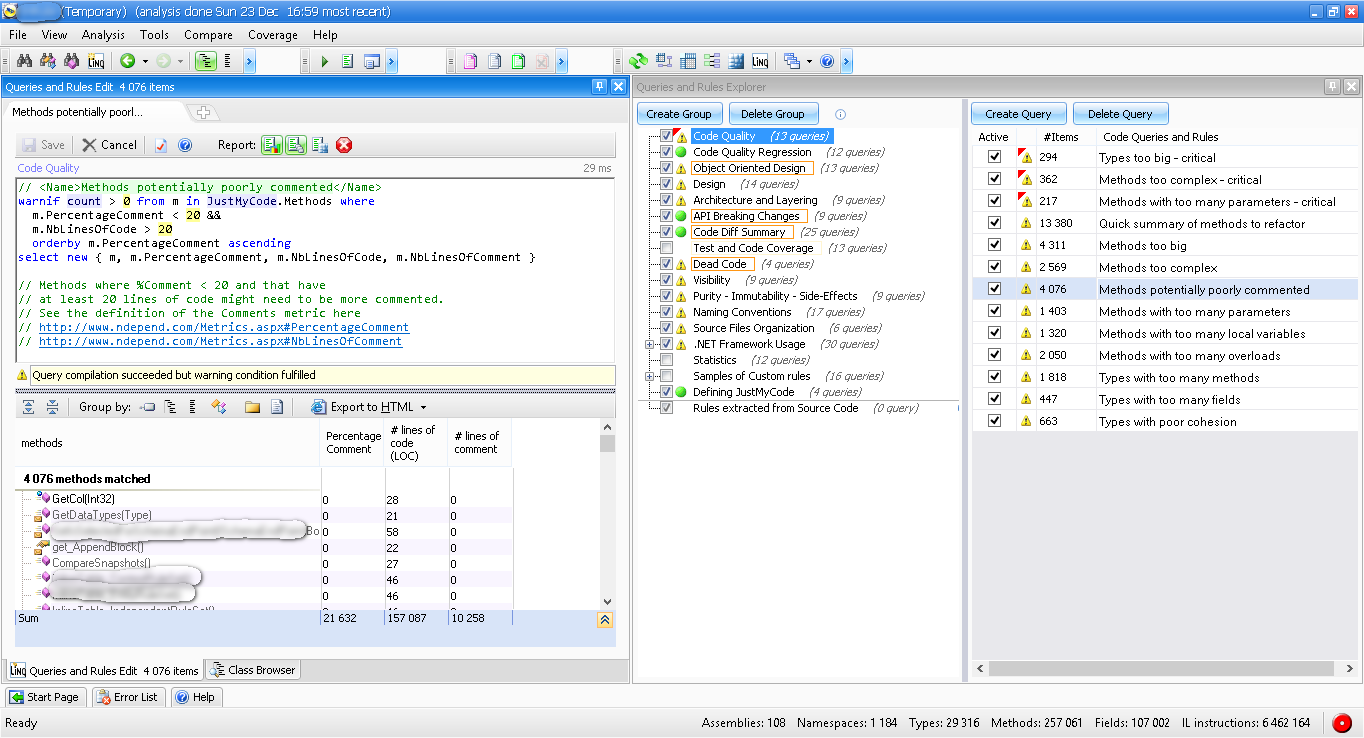Open the dependency graph toolbar icon
The width and height of the screenshot is (1364, 738).
pyautogui.click(x=664, y=62)
